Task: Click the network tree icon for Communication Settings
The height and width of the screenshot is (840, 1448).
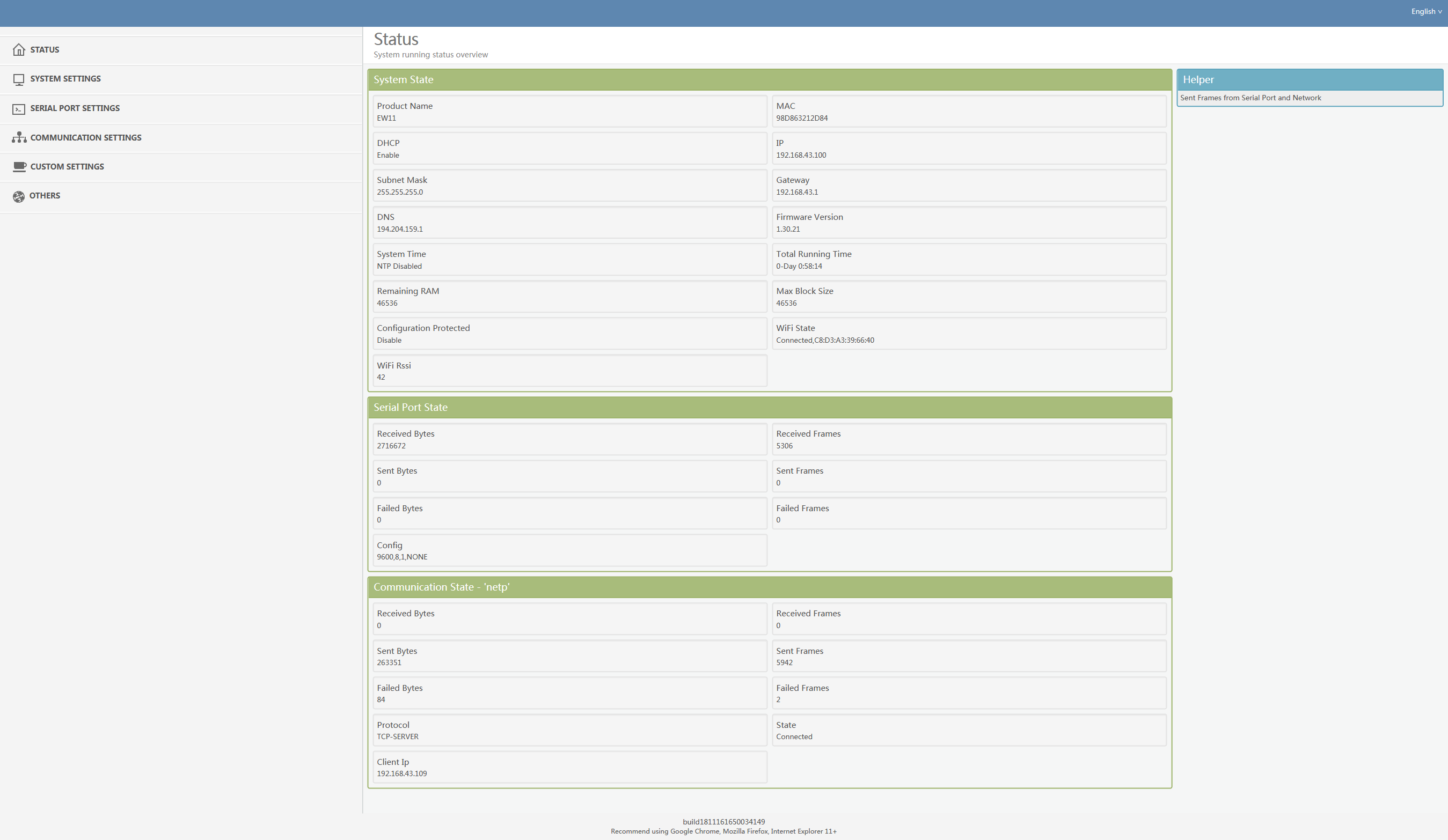Action: click(19, 137)
